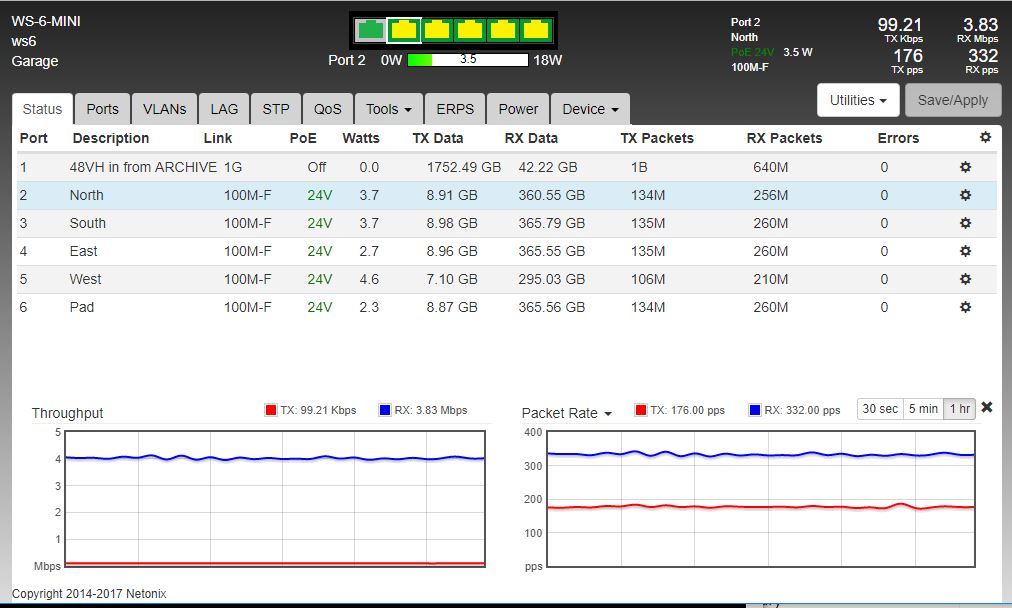The width and height of the screenshot is (1012, 608).
Task: Close the graphs panel with the X icon
Action: click(x=987, y=408)
